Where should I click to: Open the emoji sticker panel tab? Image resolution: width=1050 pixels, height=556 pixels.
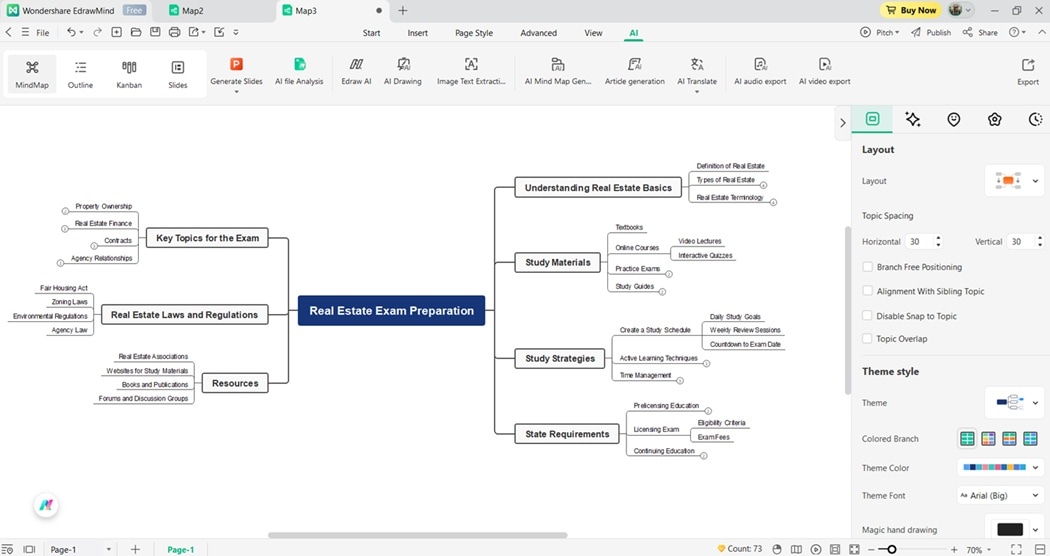pyautogui.click(x=954, y=119)
